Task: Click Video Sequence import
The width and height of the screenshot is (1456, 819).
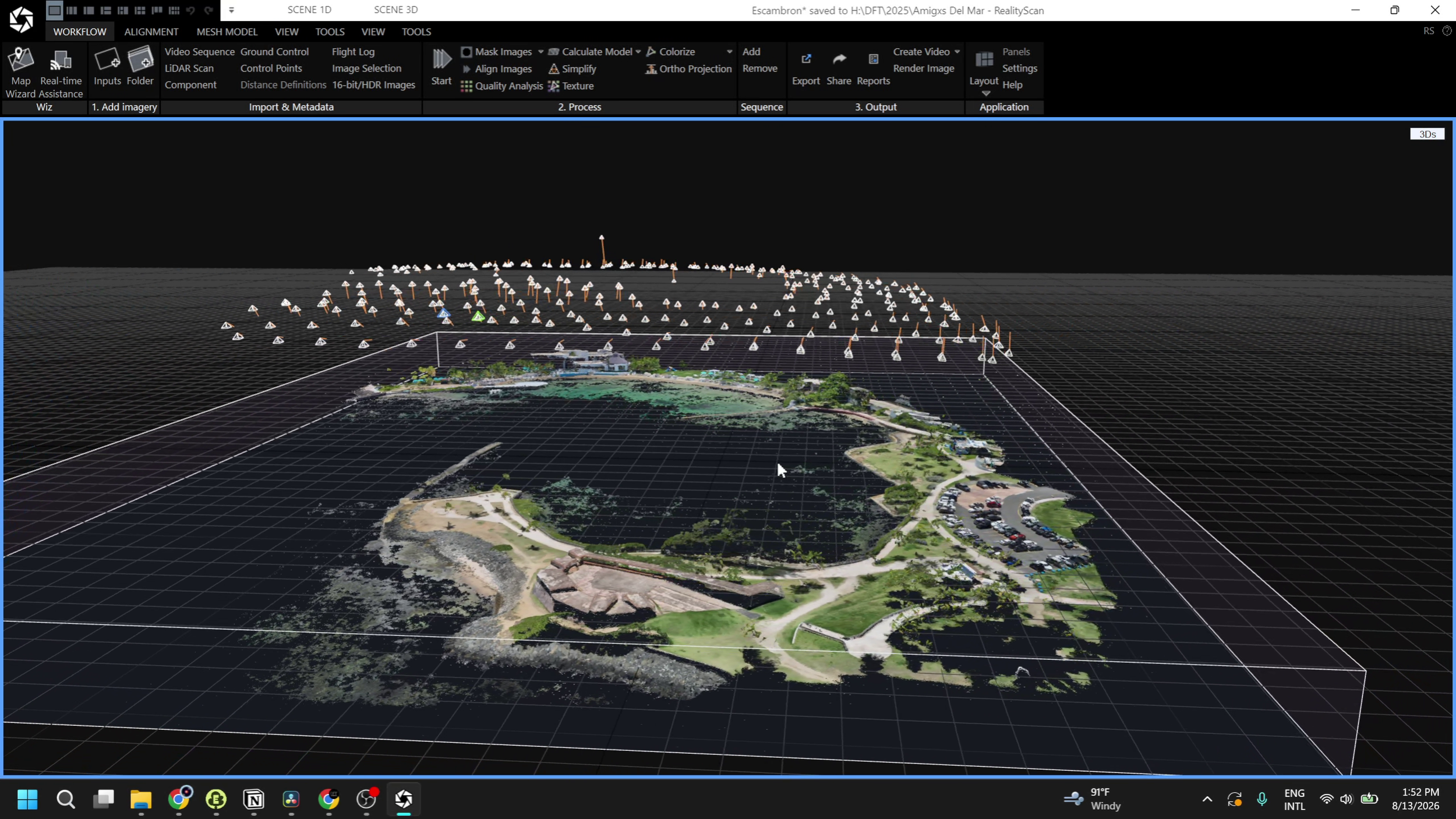Action: (199, 52)
